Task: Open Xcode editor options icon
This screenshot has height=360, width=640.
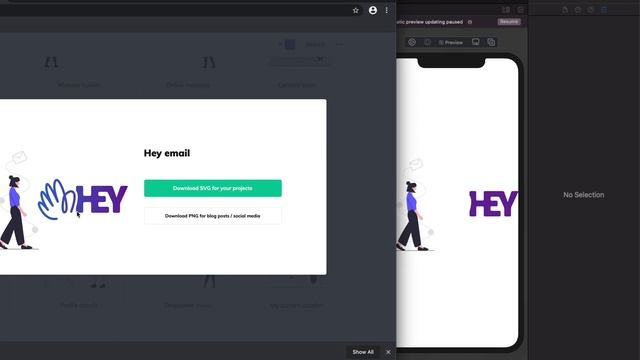Action: coord(506,10)
